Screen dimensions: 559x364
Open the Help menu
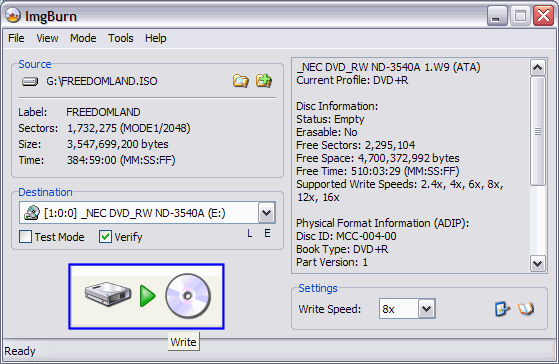tap(155, 38)
